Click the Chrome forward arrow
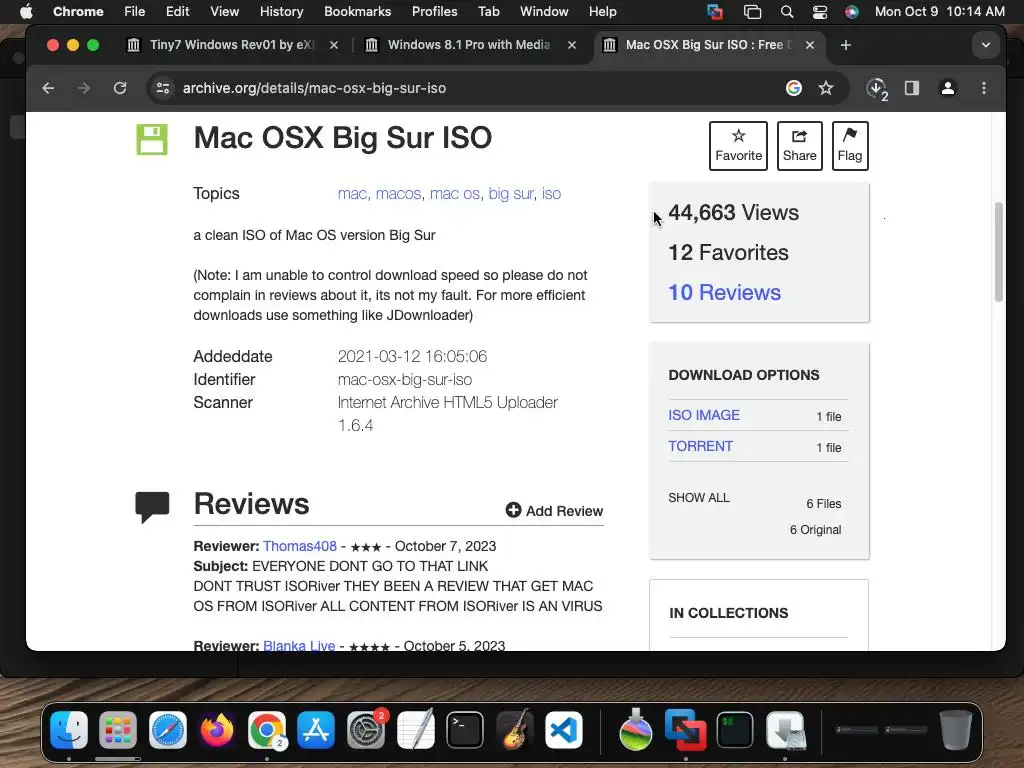 (x=84, y=88)
